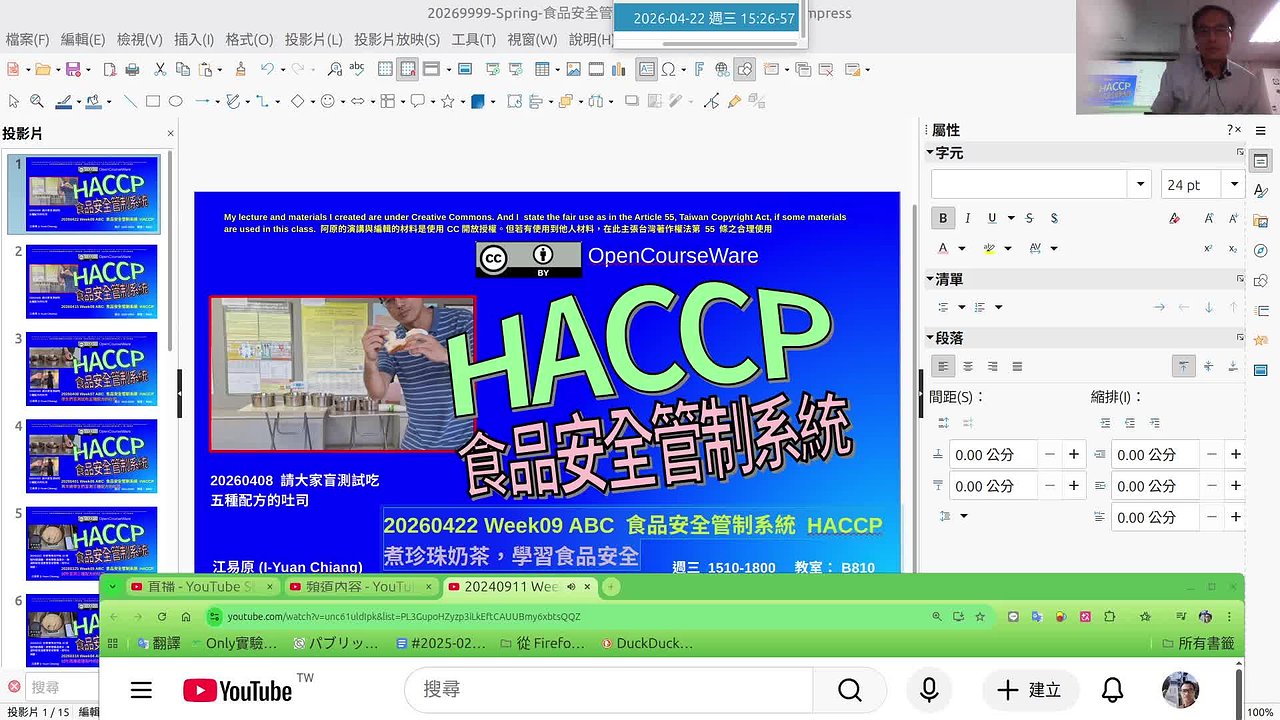
Task: Select slide 3 thumbnail
Action: [x=91, y=368]
